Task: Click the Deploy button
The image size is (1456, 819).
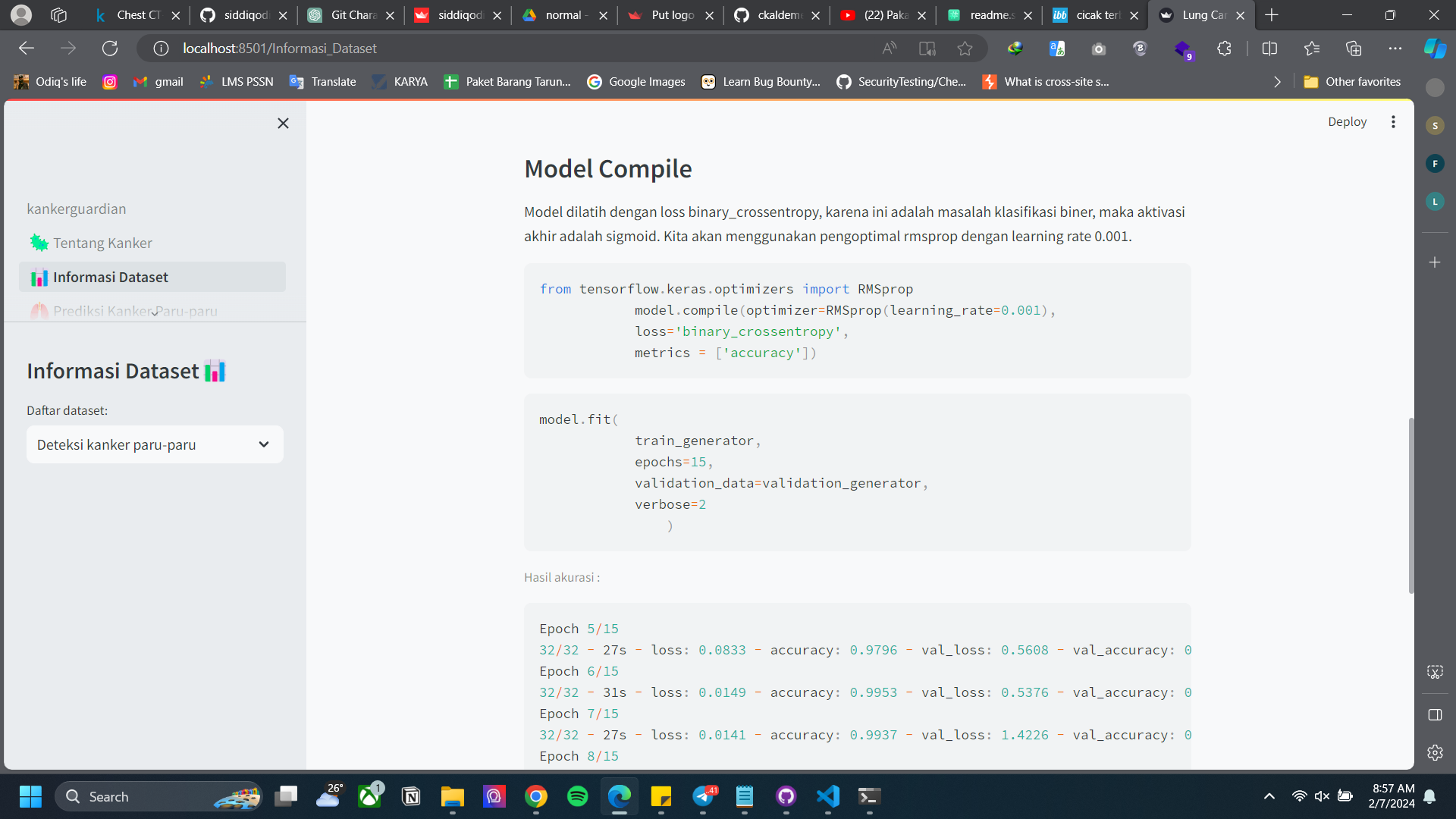Action: tap(1347, 122)
